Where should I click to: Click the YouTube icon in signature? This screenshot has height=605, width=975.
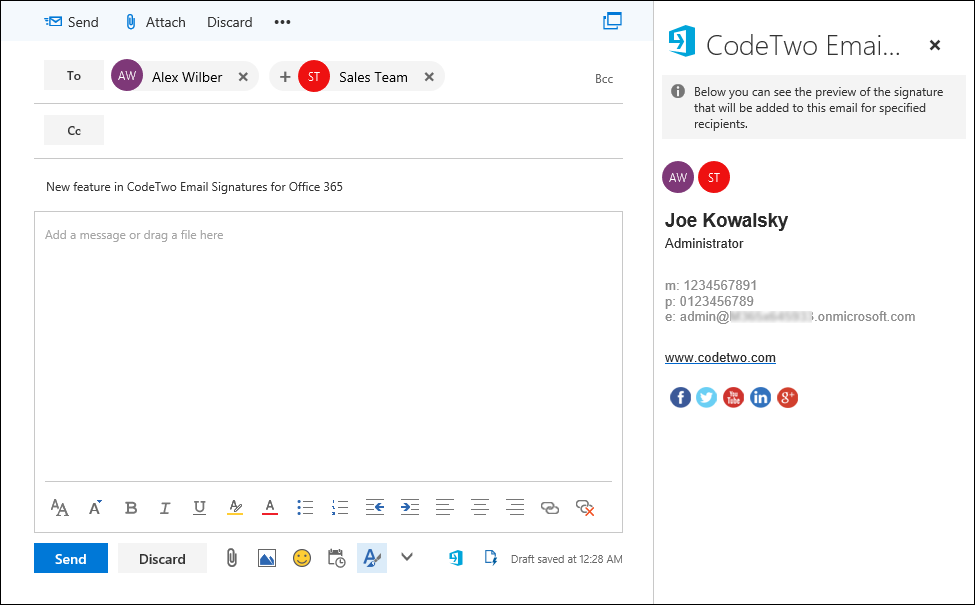click(734, 397)
